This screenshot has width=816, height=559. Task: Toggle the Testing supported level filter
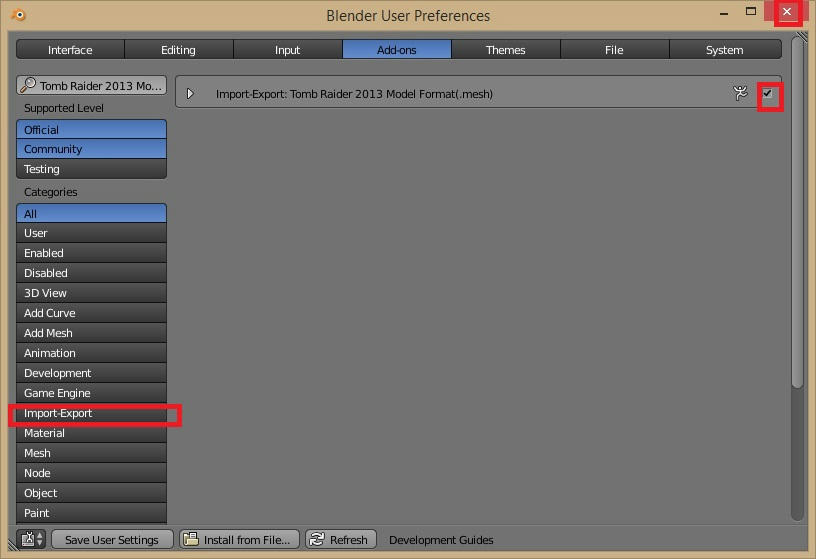coord(92,169)
